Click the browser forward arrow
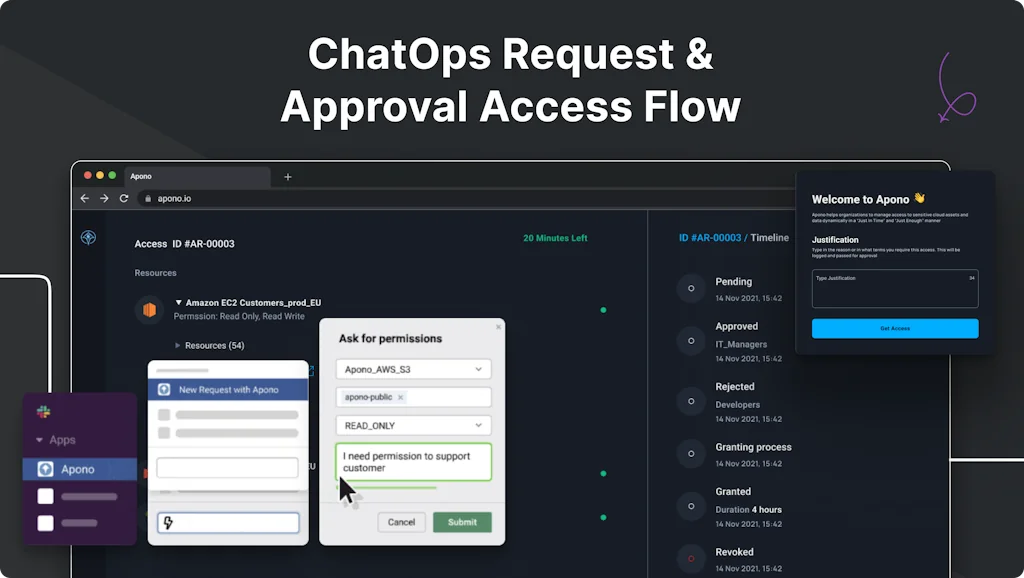This screenshot has height=578, width=1024. pyautogui.click(x=104, y=198)
